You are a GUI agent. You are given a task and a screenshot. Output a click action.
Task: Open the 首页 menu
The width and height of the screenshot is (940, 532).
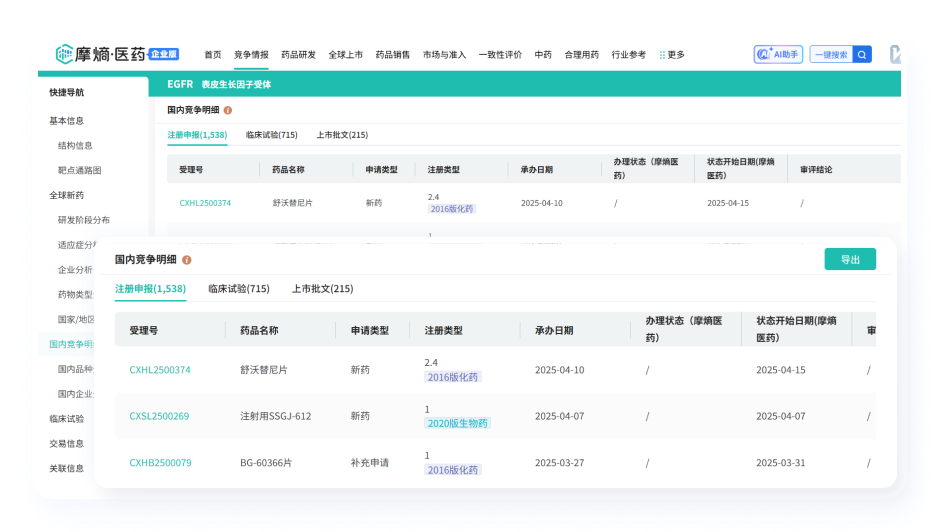[213, 55]
